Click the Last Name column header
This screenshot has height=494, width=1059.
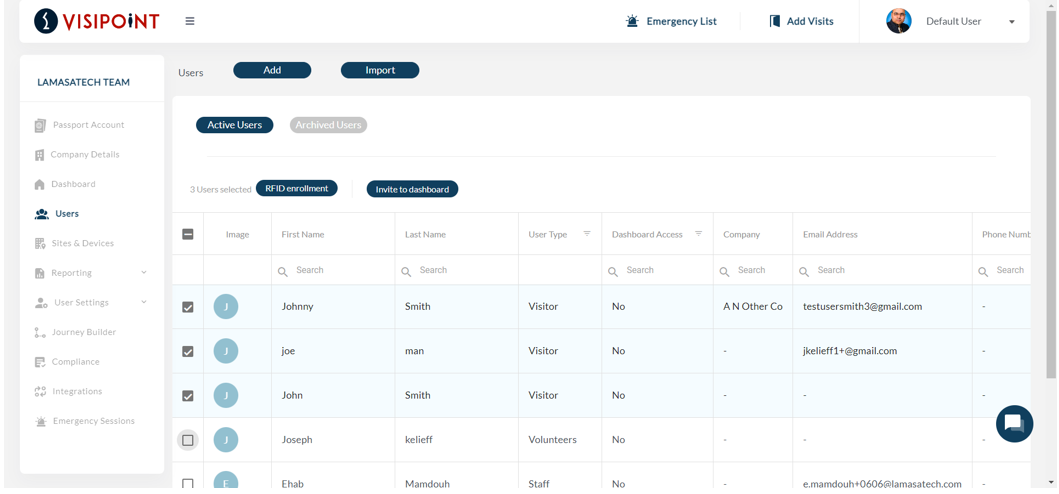click(x=425, y=234)
